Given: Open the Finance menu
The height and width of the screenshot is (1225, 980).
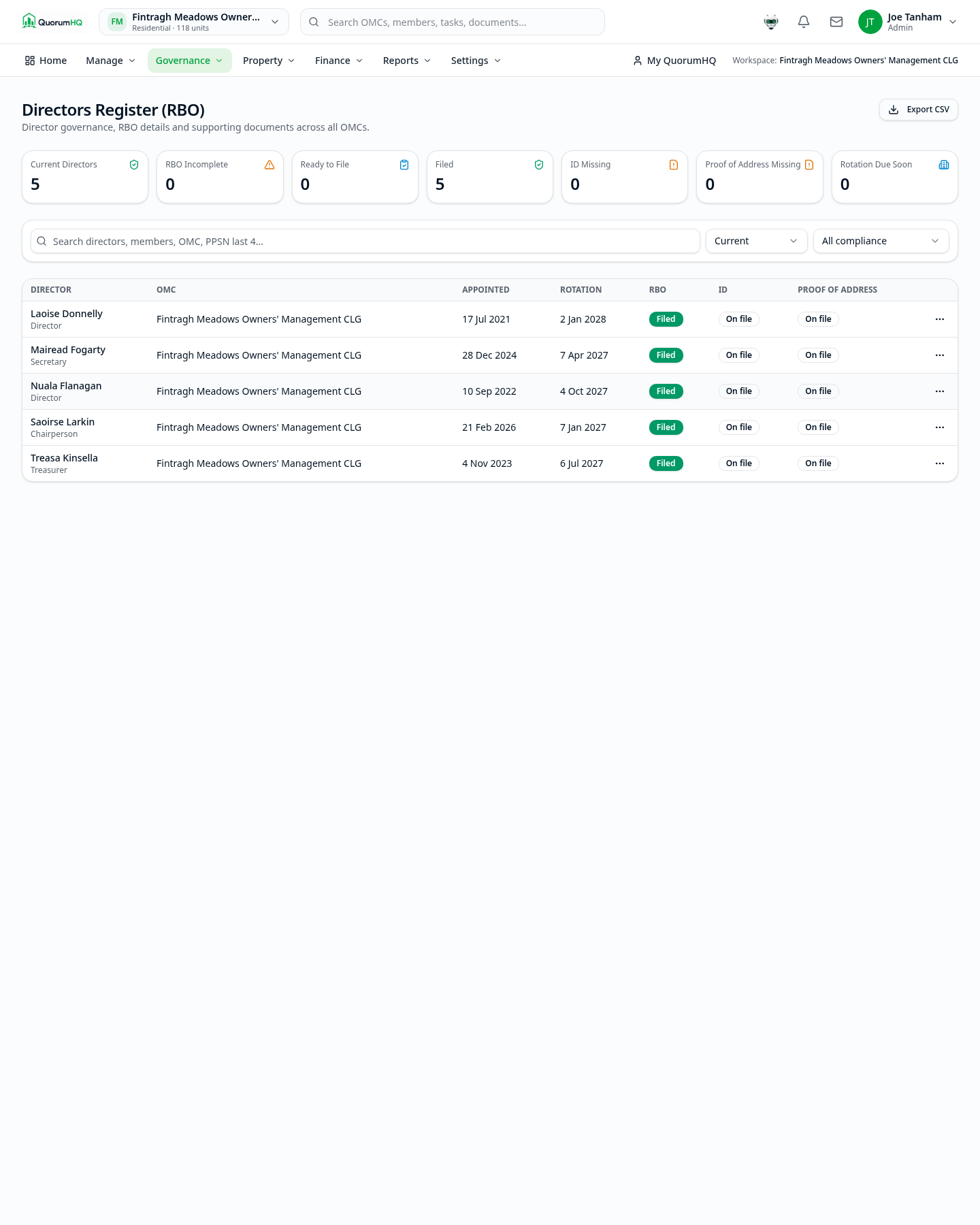Looking at the screenshot, I should [339, 61].
